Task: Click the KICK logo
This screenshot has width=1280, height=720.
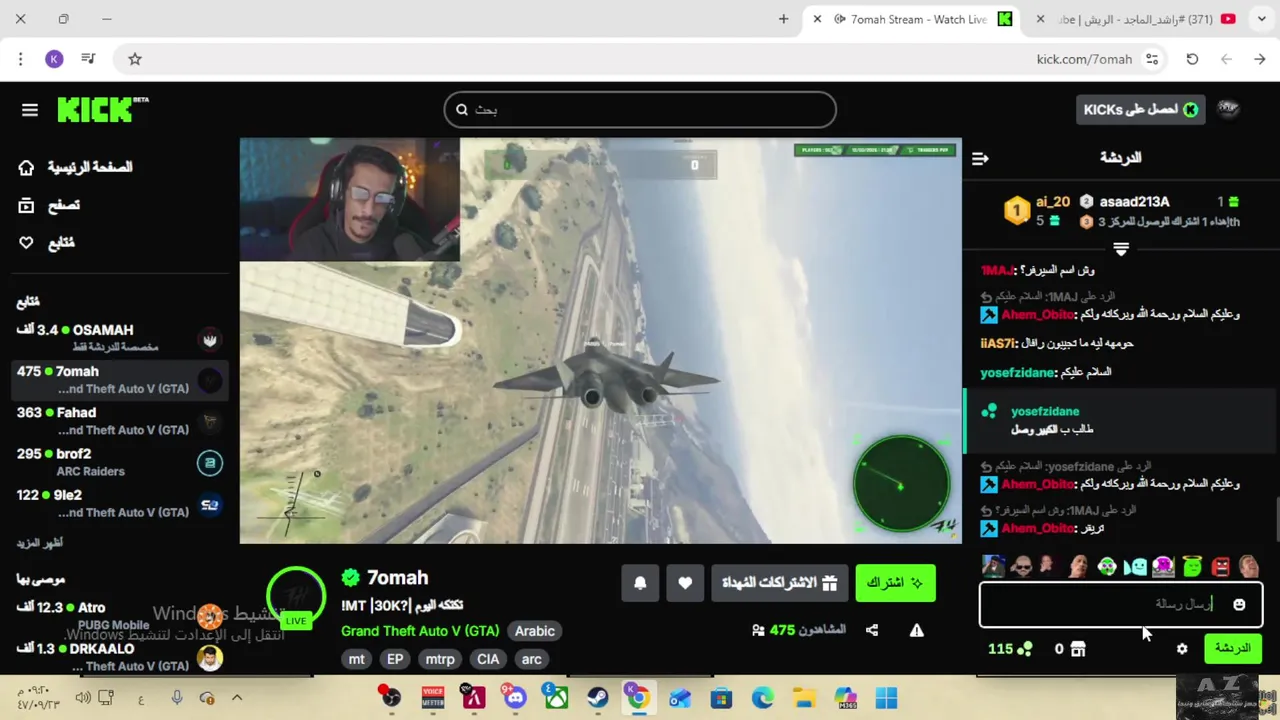Action: point(102,109)
